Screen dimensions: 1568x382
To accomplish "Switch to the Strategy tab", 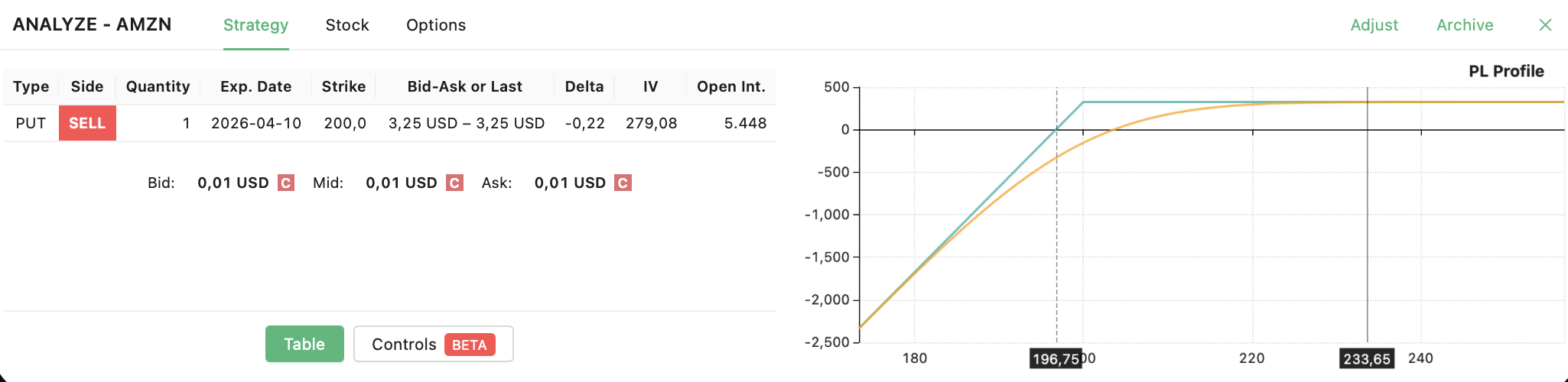I will click(x=255, y=25).
